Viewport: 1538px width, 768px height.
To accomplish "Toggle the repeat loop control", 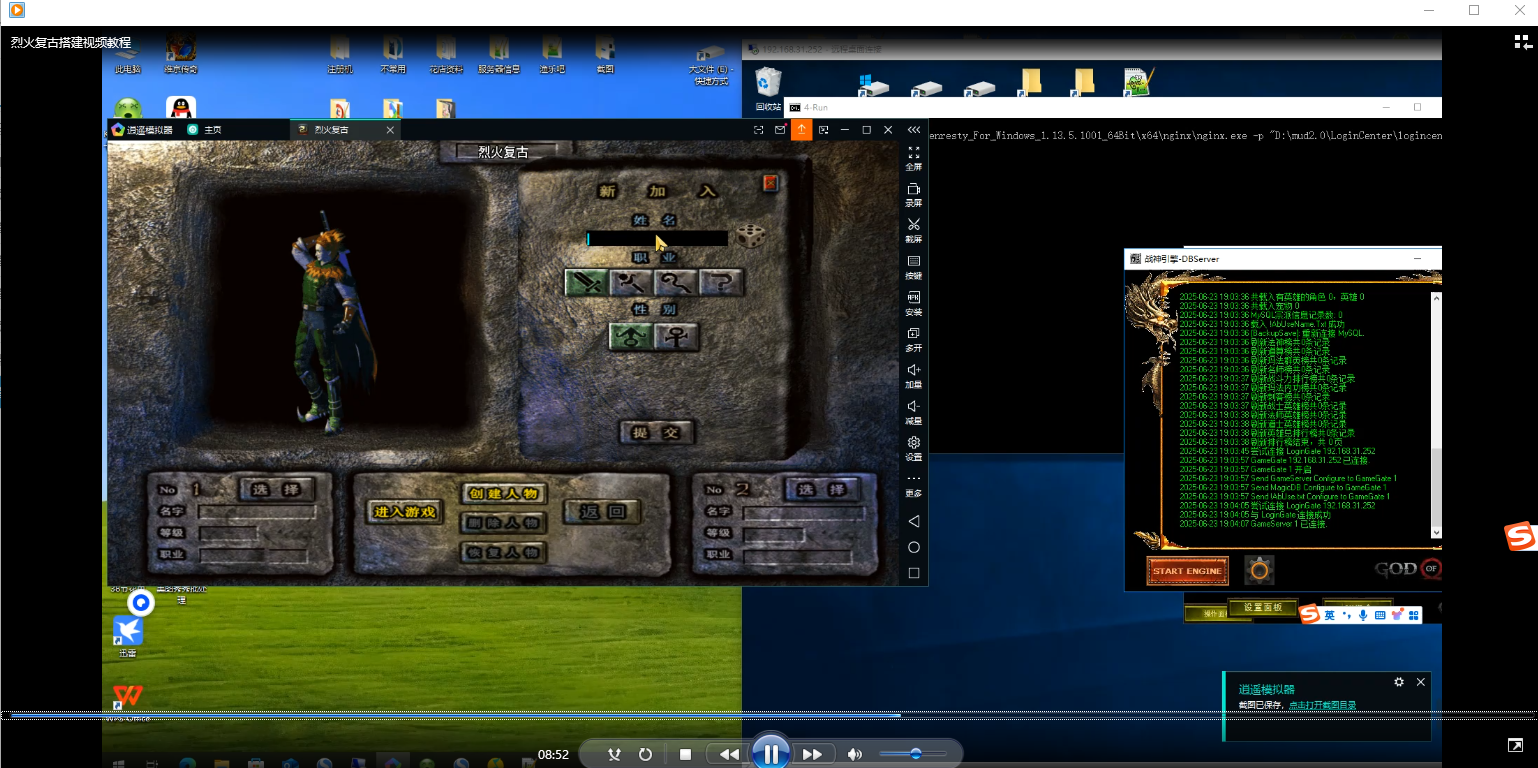I will (645, 754).
